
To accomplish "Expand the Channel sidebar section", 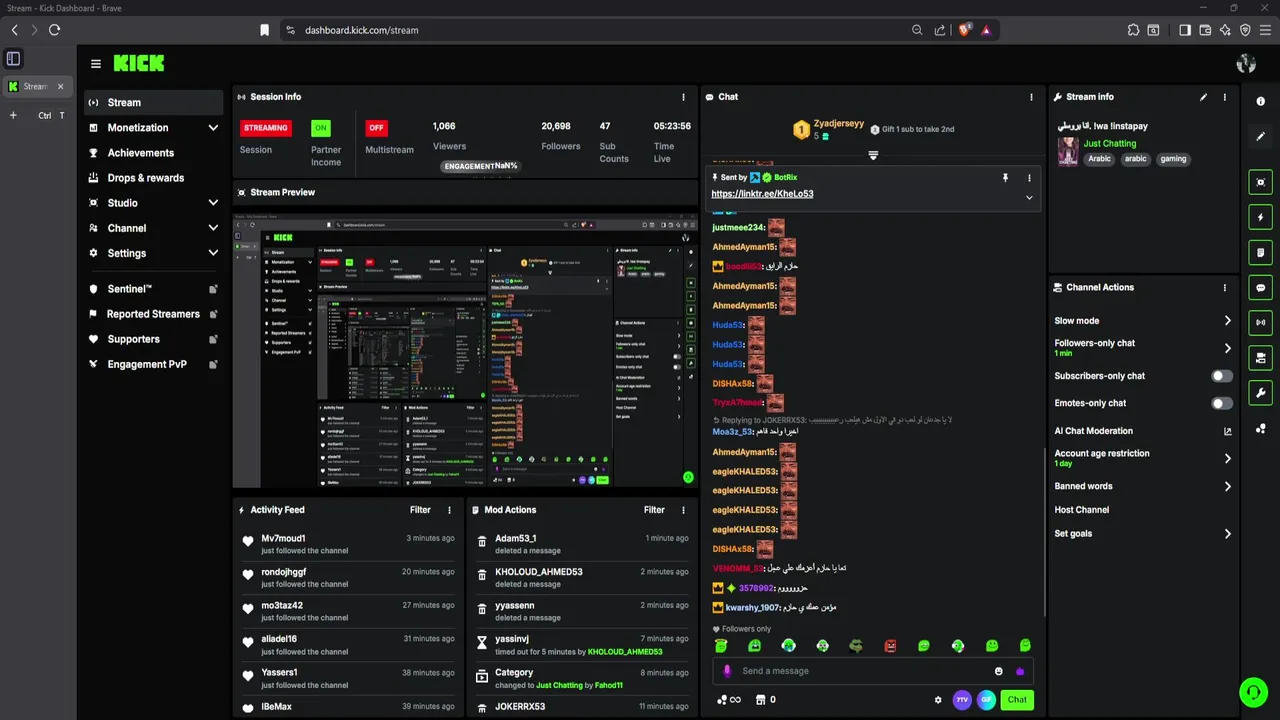I will point(213,228).
